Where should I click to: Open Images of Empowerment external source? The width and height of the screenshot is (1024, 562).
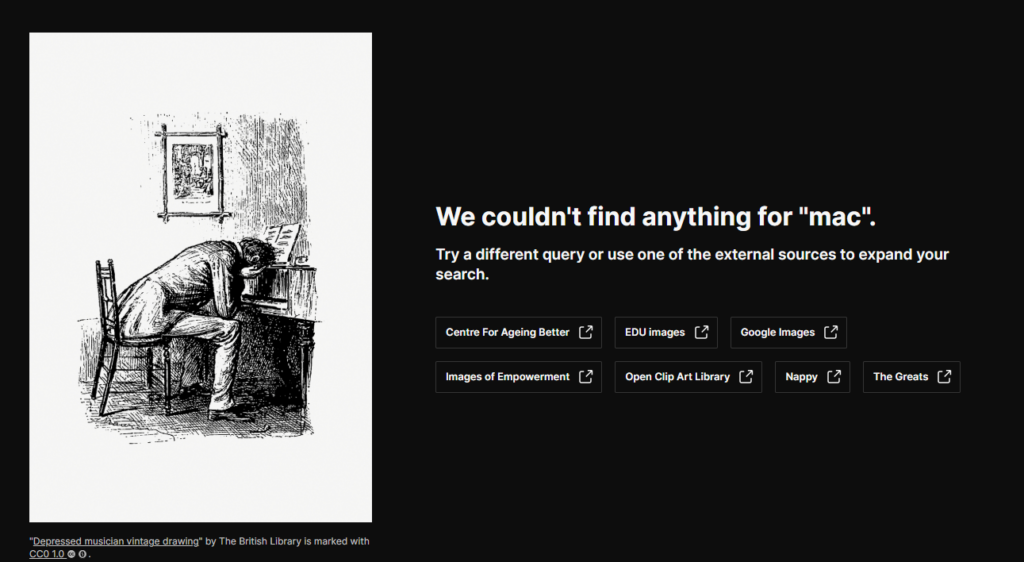click(507, 377)
